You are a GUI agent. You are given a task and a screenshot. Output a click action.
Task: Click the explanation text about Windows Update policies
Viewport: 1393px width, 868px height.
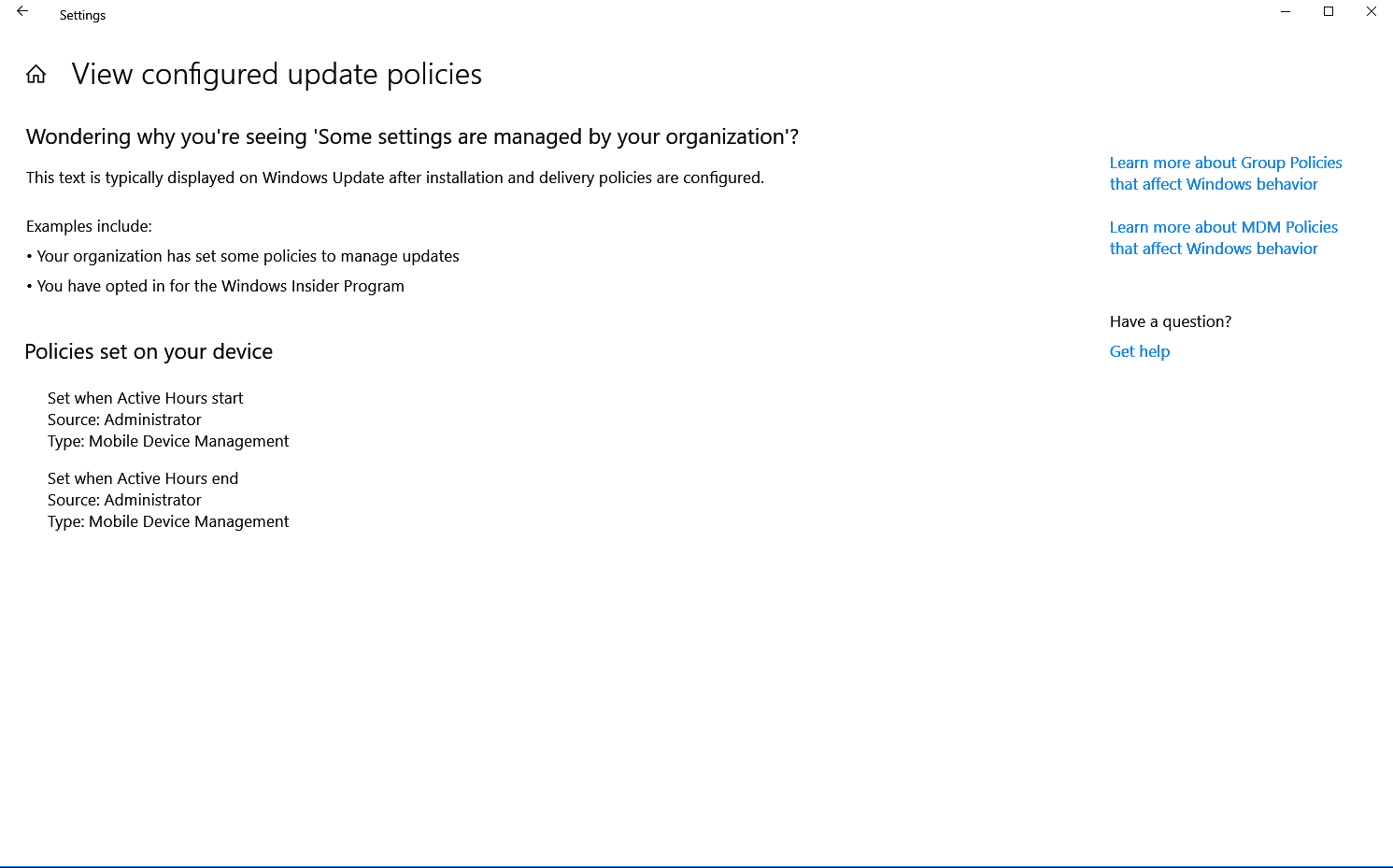coord(394,178)
